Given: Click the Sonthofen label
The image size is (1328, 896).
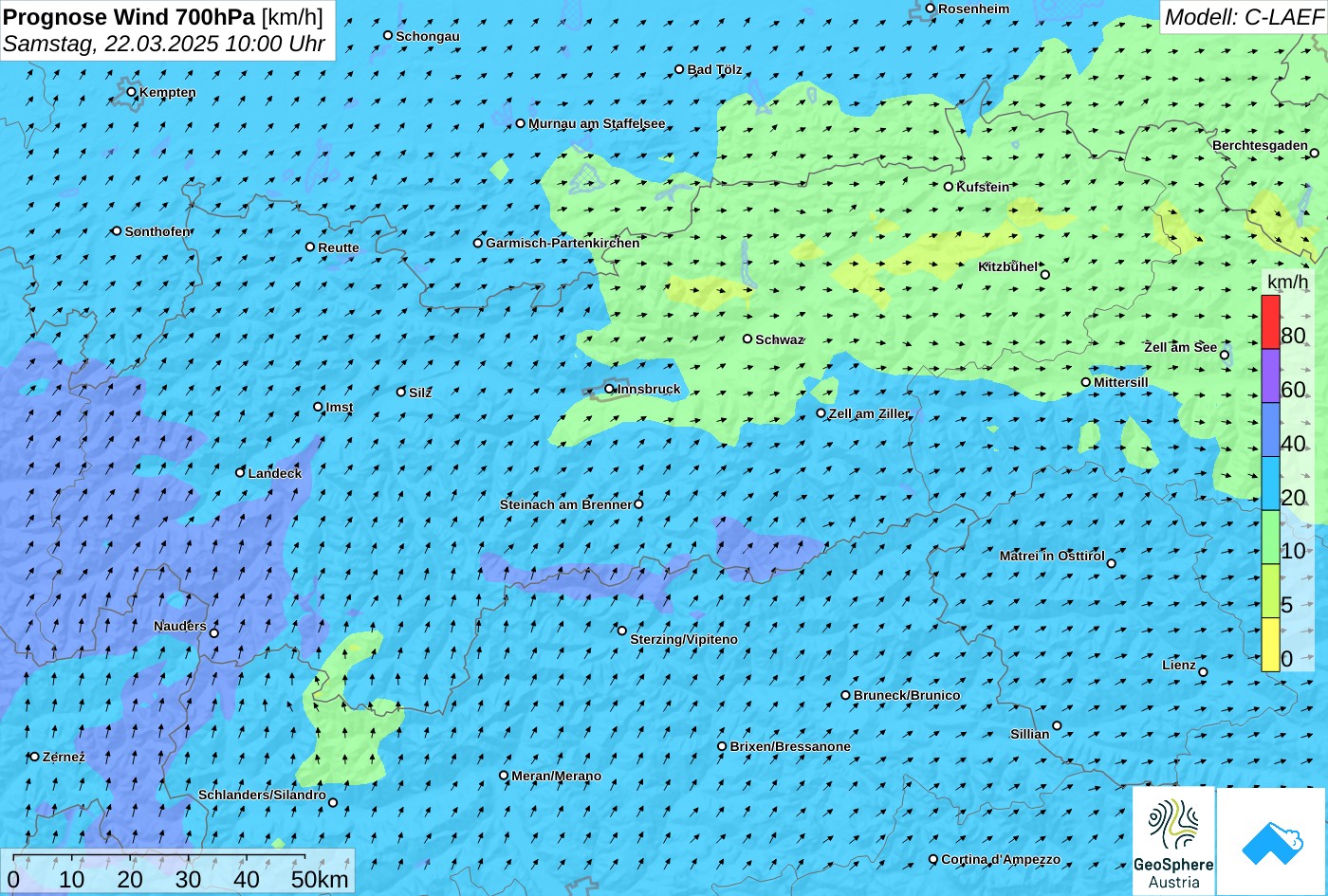Looking at the screenshot, I should pyautogui.click(x=157, y=231).
